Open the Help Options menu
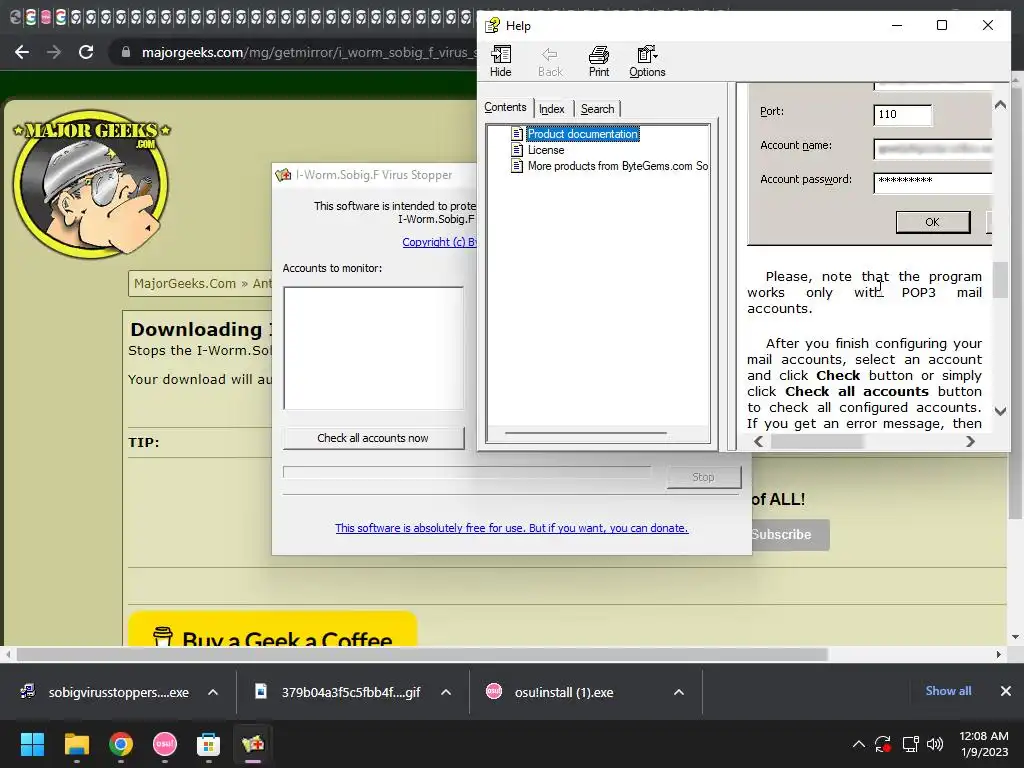This screenshot has width=1024, height=768. click(647, 61)
